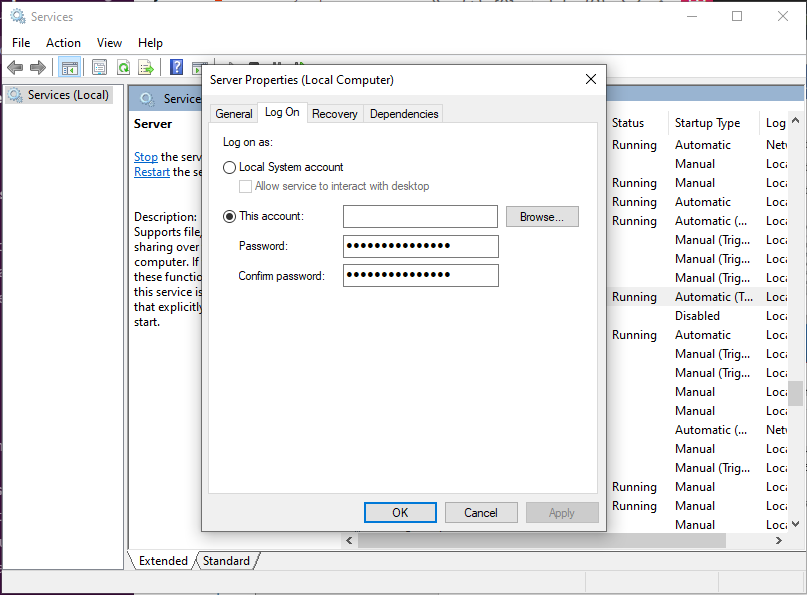Click the vertical scrollbar thumb

[x=796, y=393]
